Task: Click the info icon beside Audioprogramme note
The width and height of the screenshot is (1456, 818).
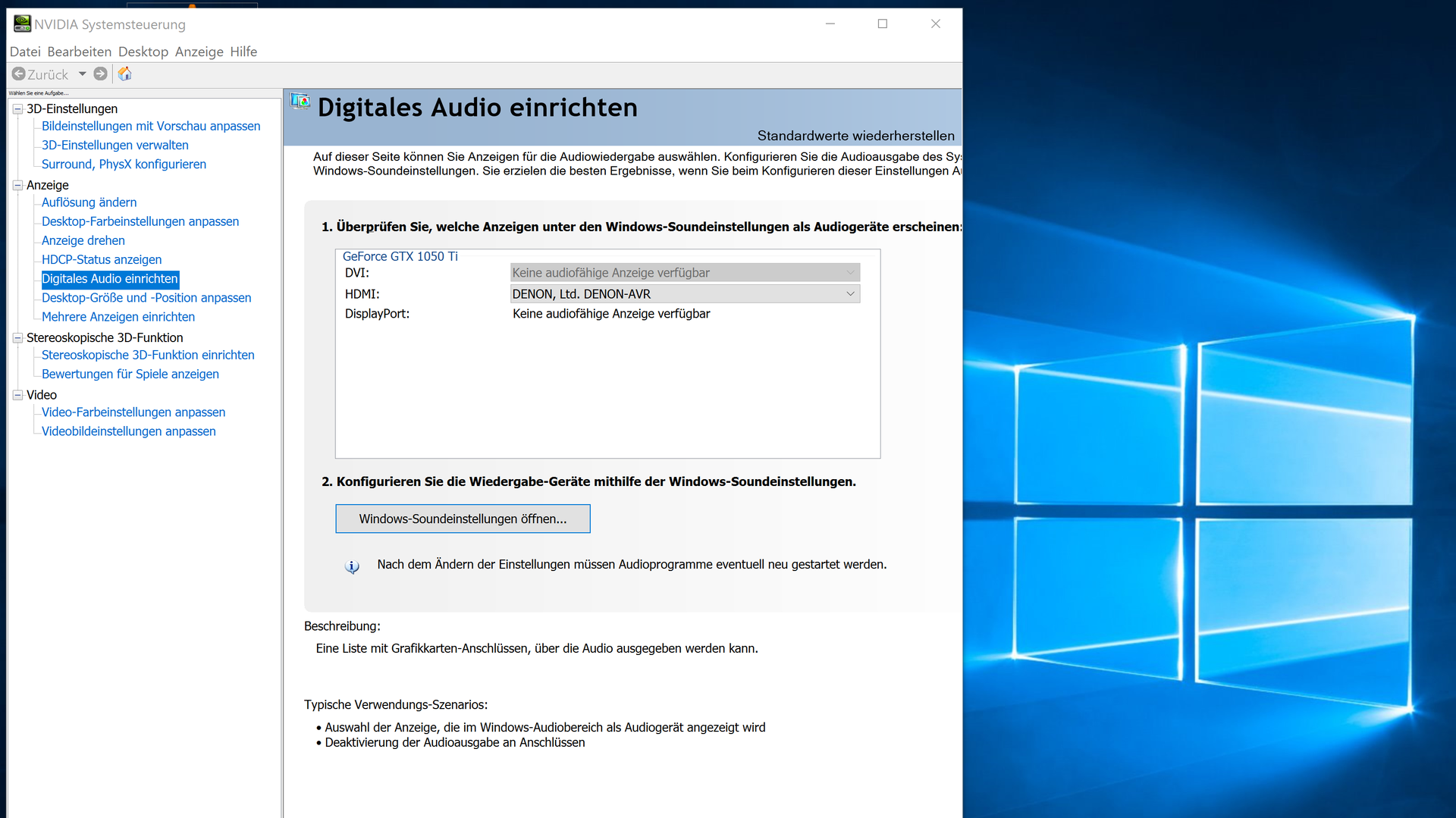Action: tap(352, 566)
